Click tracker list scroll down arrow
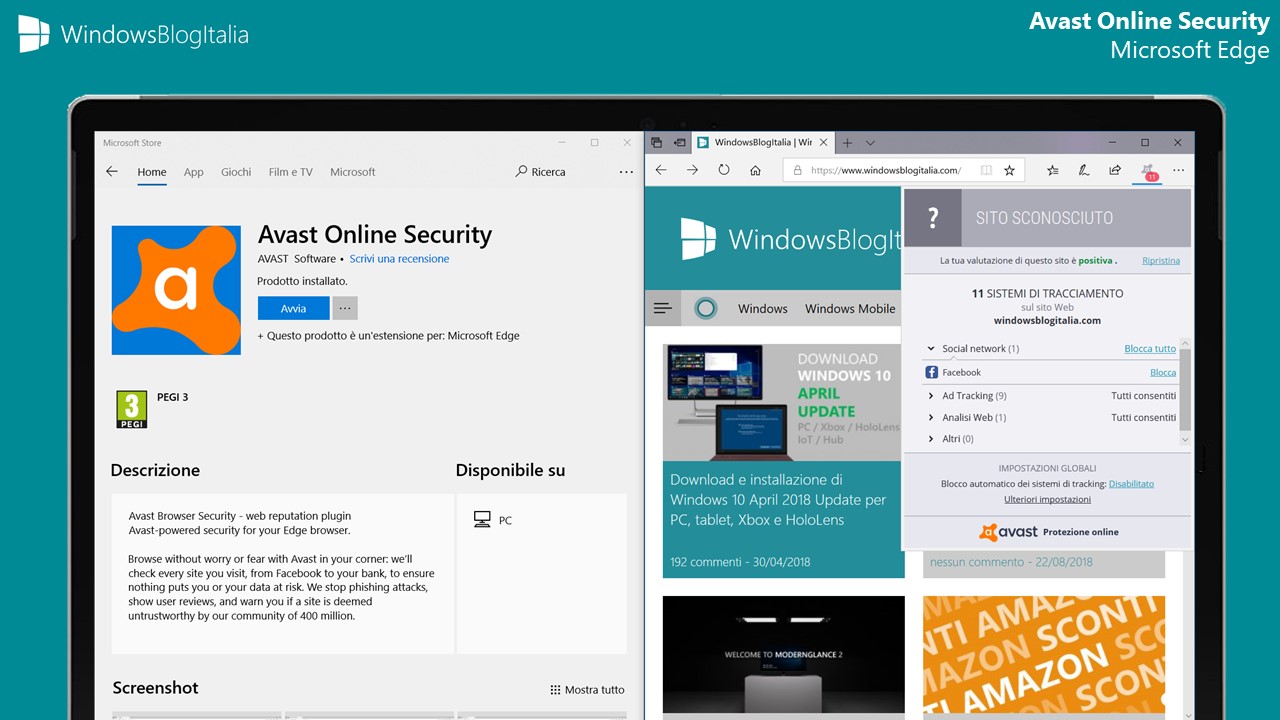This screenshot has height=720, width=1280. (1186, 440)
